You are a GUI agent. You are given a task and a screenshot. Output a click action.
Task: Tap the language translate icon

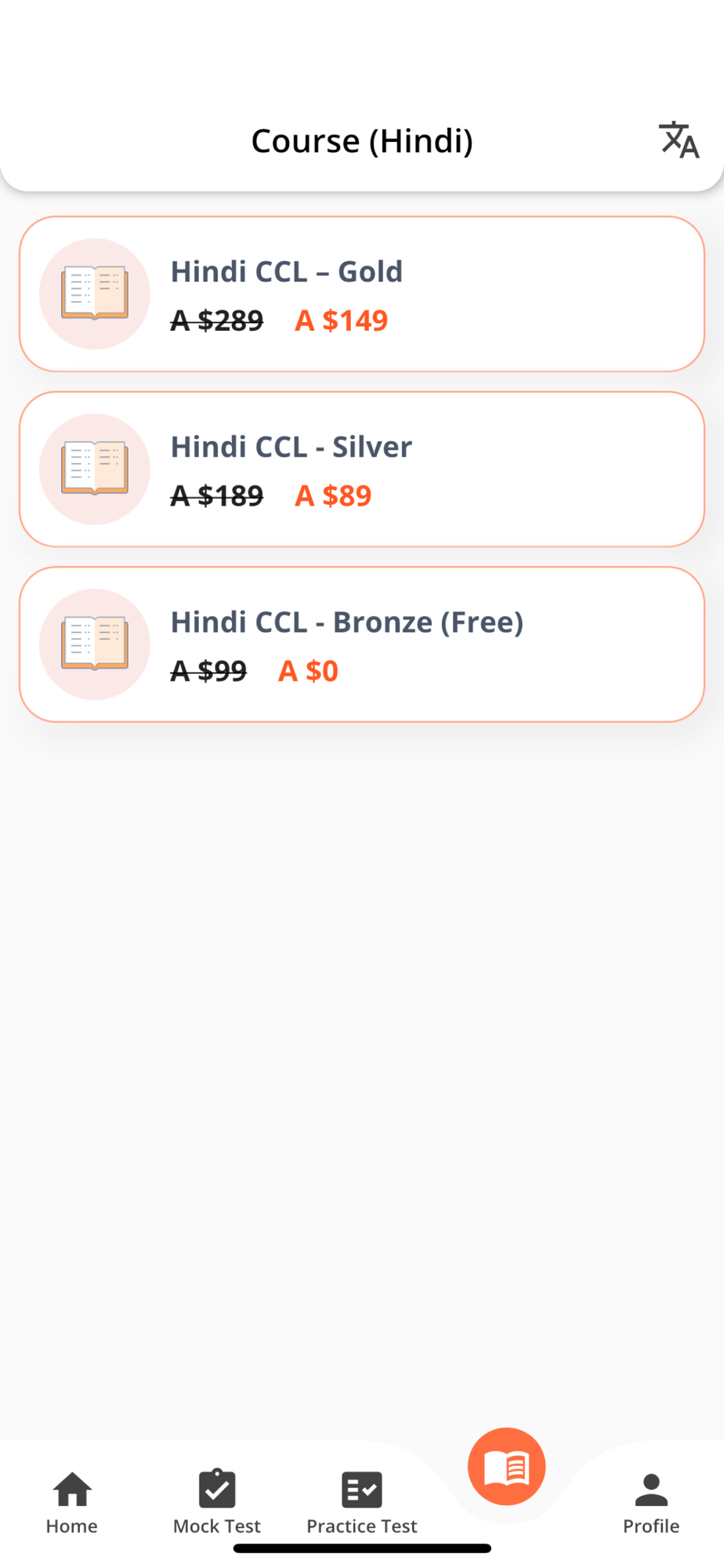tap(679, 140)
